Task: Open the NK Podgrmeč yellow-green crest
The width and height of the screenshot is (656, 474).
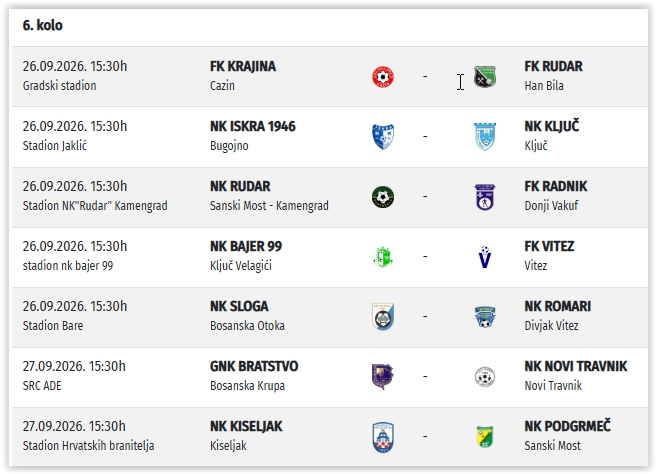Action: (x=485, y=437)
